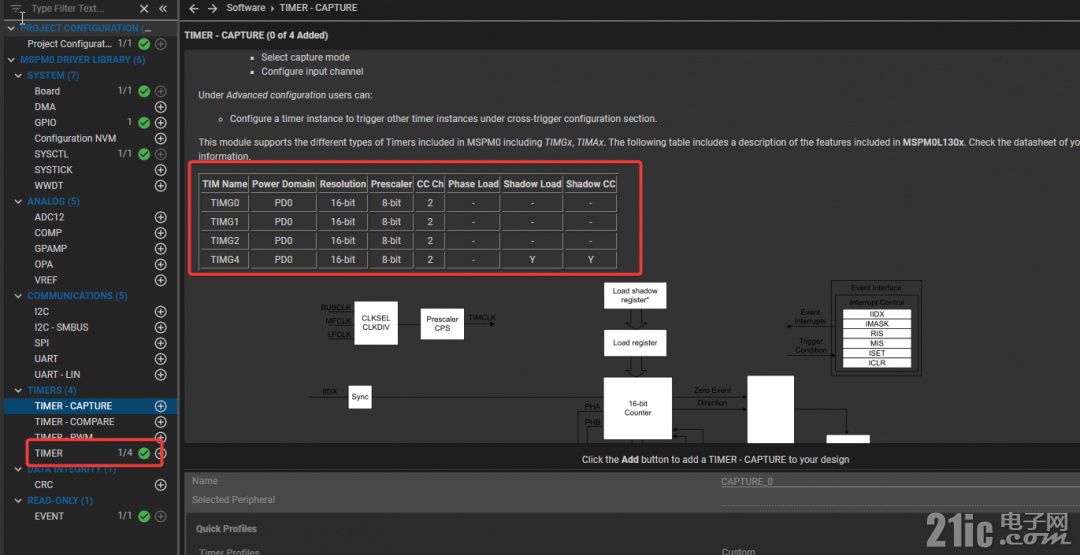The width and height of the screenshot is (1080, 555).
Task: Go back with the left arrow
Action: click(194, 8)
